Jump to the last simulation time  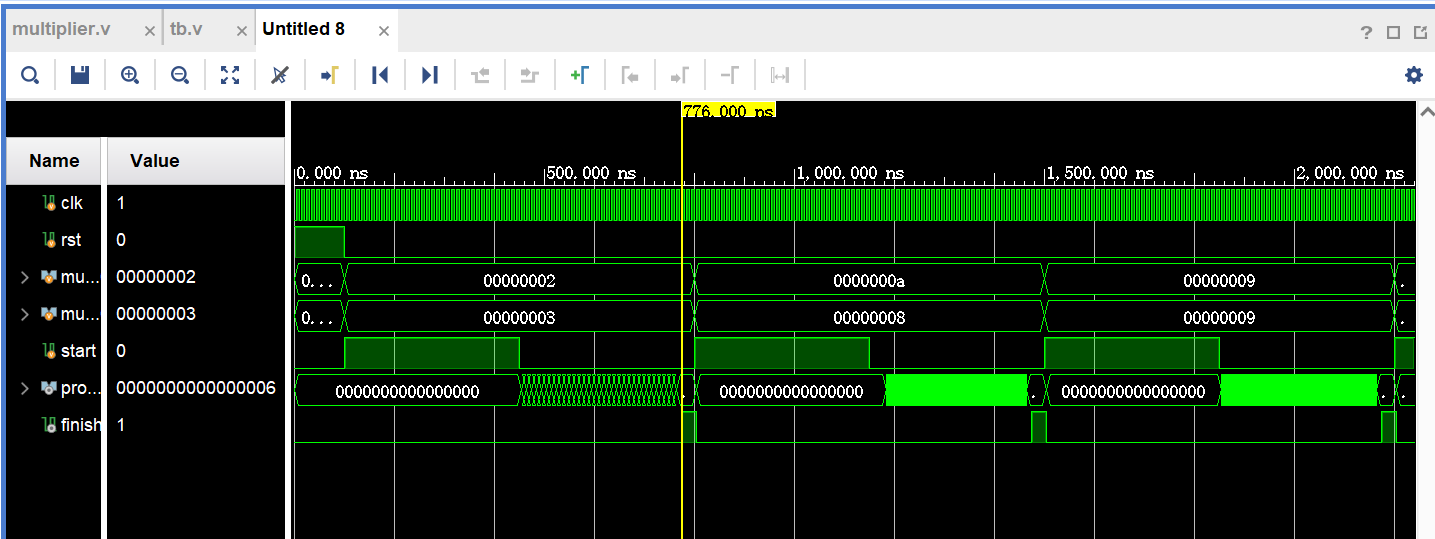[430, 75]
